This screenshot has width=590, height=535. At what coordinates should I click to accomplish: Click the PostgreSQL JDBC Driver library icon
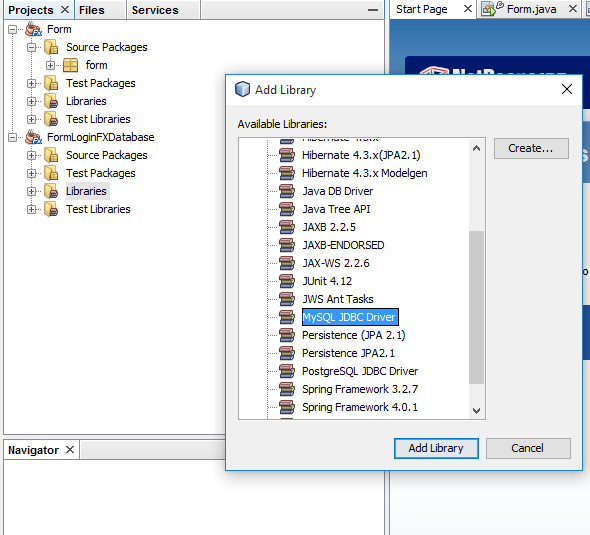tap(287, 371)
